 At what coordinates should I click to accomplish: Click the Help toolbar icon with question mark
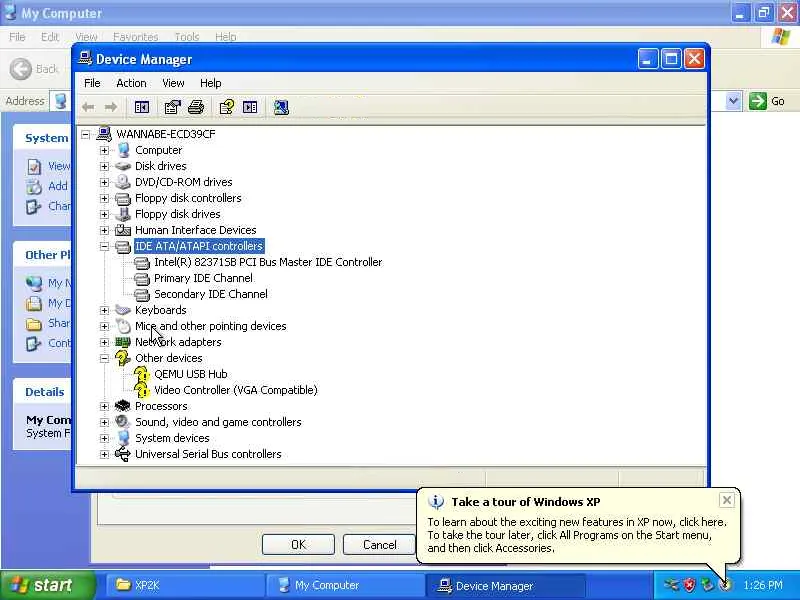click(227, 107)
